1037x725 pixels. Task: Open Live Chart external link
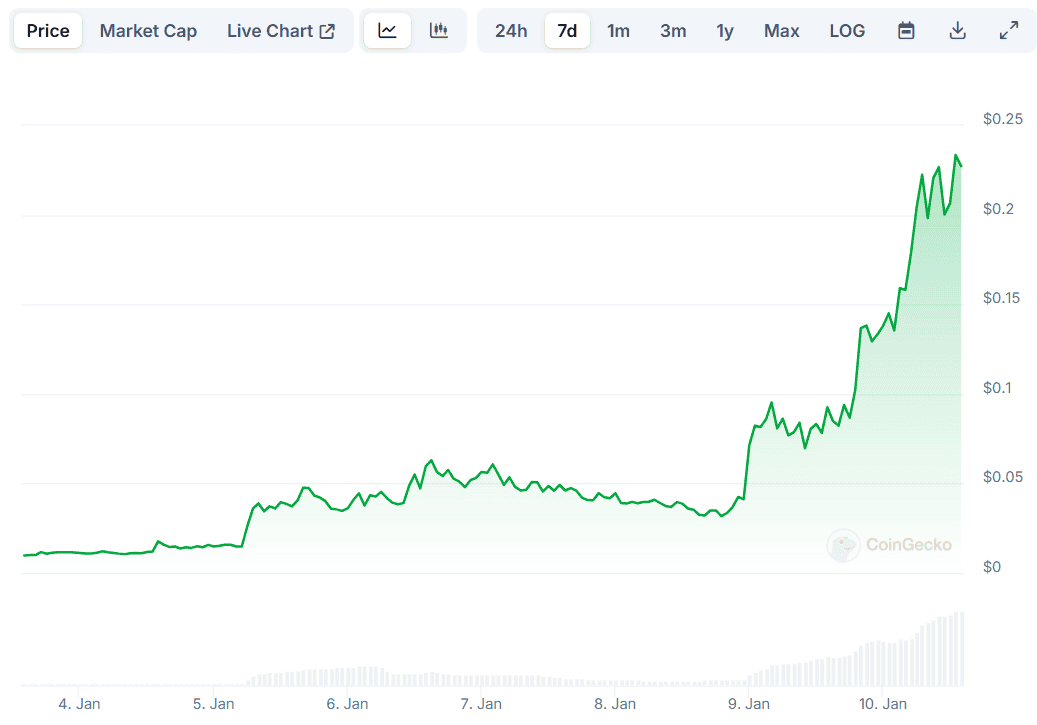click(281, 31)
